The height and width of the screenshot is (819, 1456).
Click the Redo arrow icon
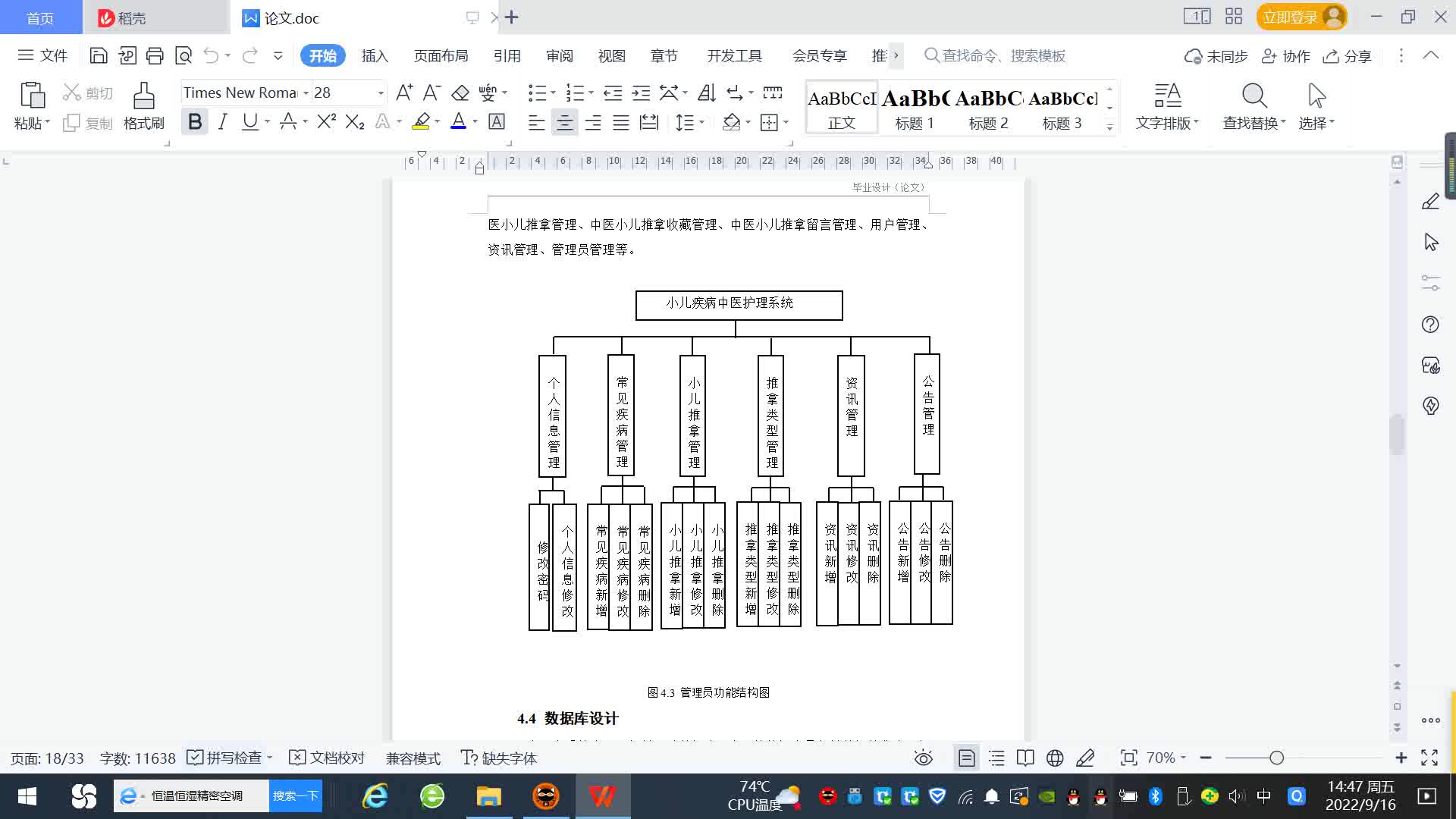pos(249,55)
